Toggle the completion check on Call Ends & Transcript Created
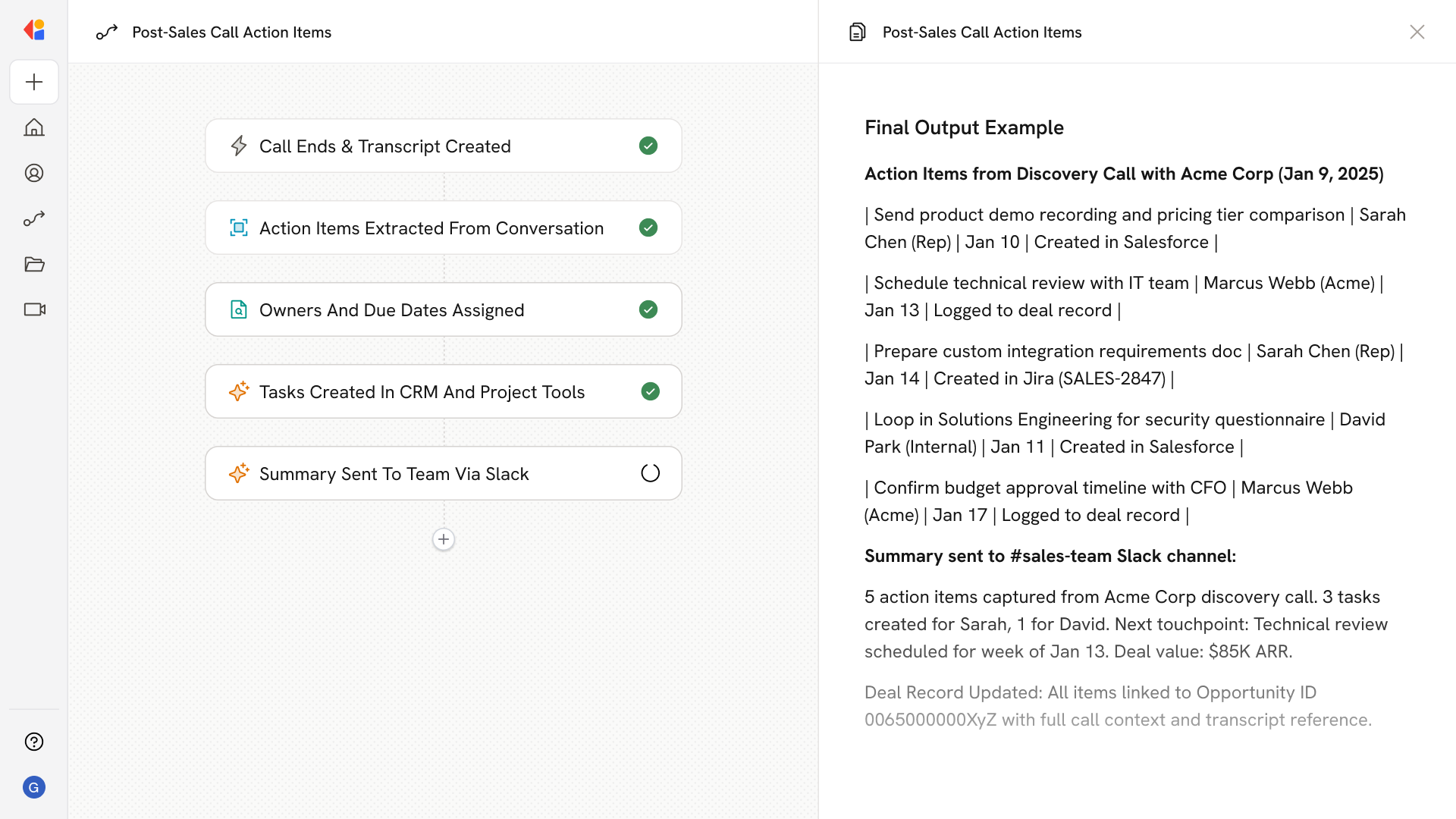The image size is (1456, 819). click(648, 146)
